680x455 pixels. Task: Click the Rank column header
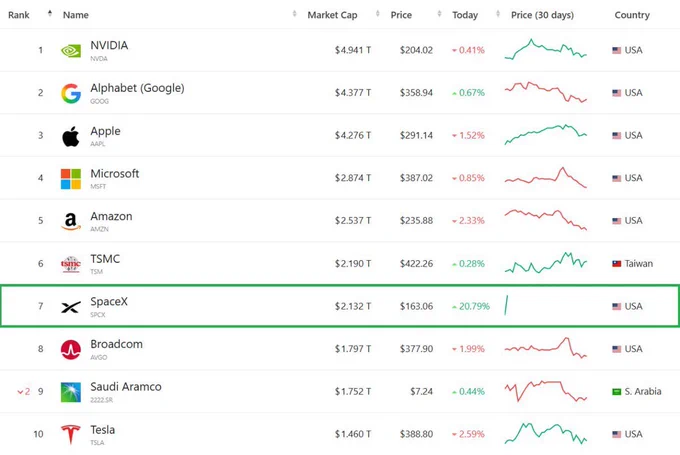coord(19,15)
